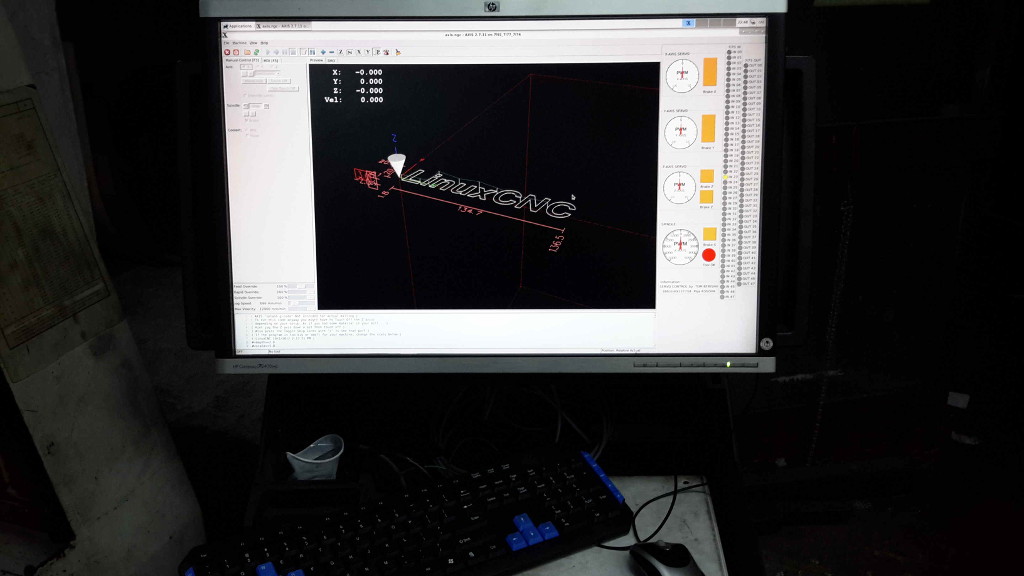Image resolution: width=1024 pixels, height=576 pixels.
Task: Open the Help menu
Action: [264, 43]
